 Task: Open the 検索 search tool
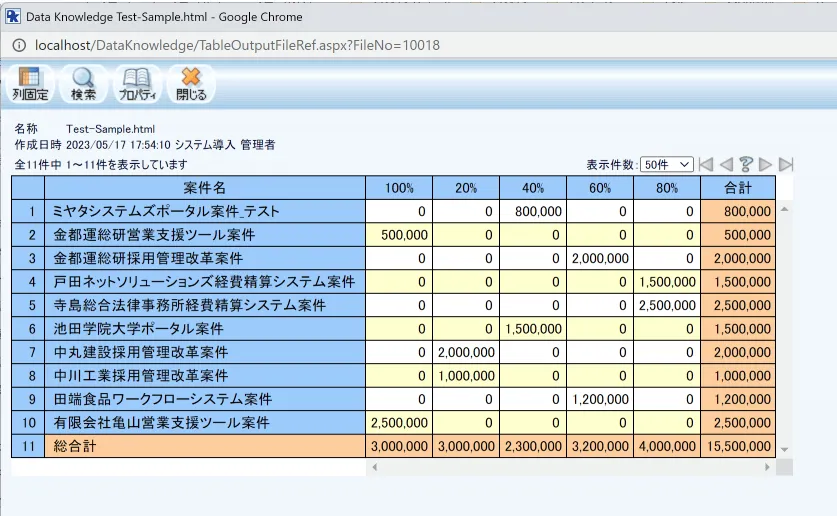pyautogui.click(x=83, y=84)
